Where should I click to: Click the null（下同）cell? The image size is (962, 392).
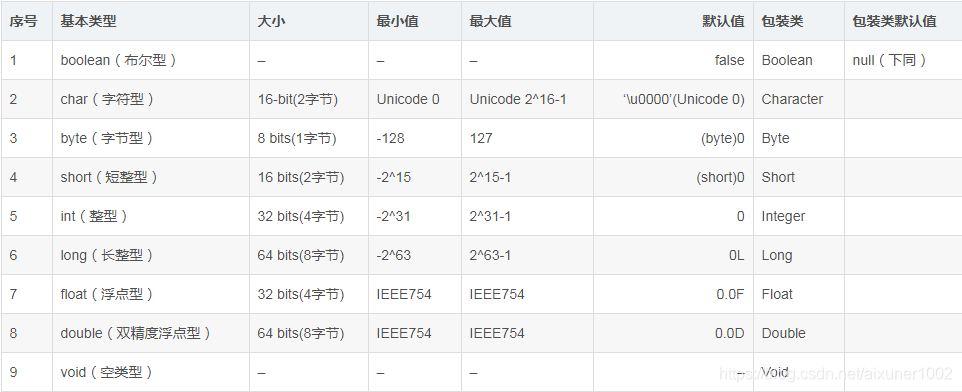click(x=903, y=60)
